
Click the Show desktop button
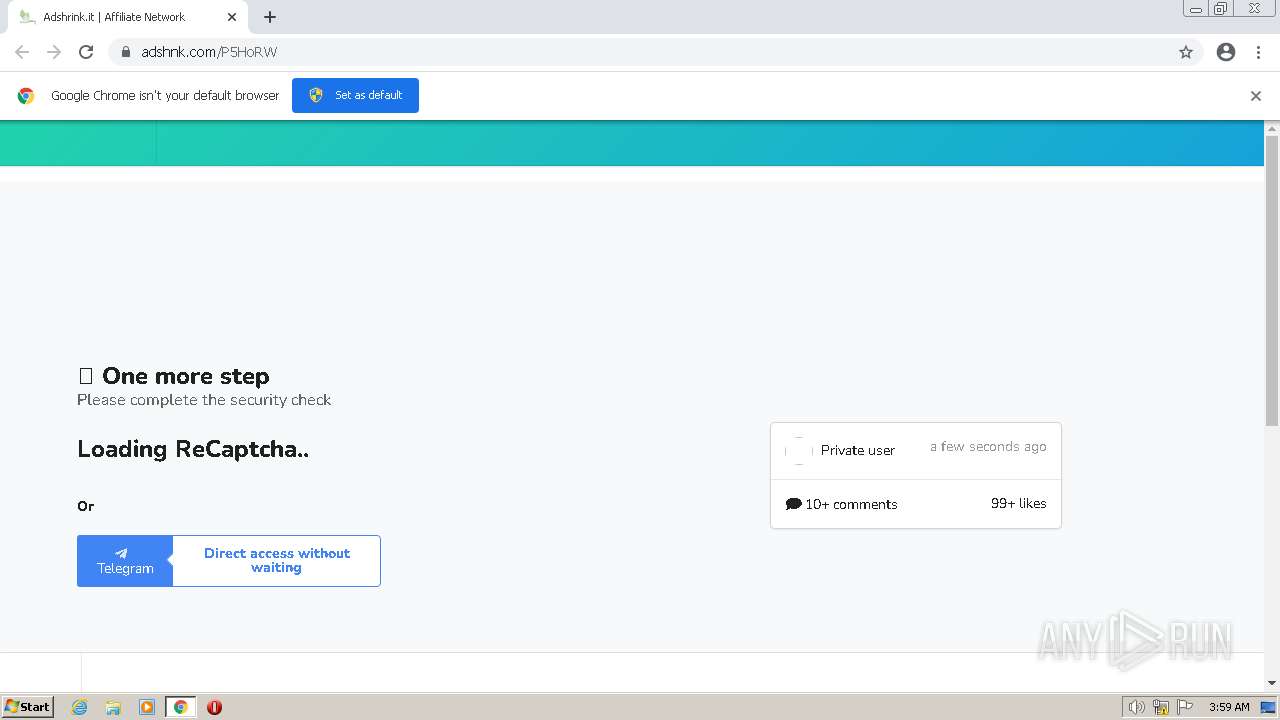(1268, 707)
